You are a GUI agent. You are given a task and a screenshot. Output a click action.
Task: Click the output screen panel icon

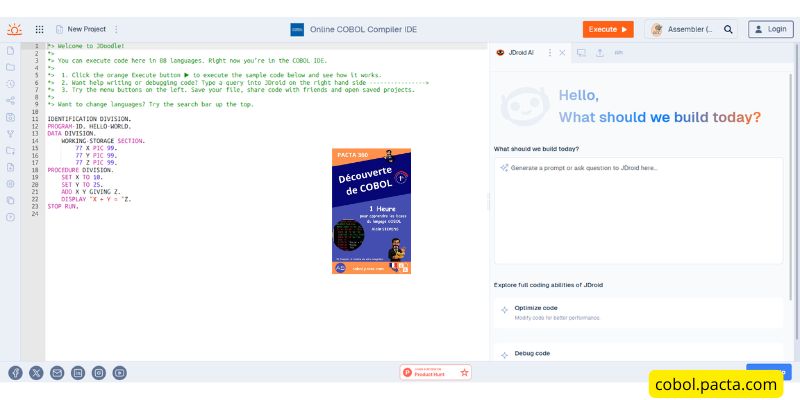tap(581, 53)
